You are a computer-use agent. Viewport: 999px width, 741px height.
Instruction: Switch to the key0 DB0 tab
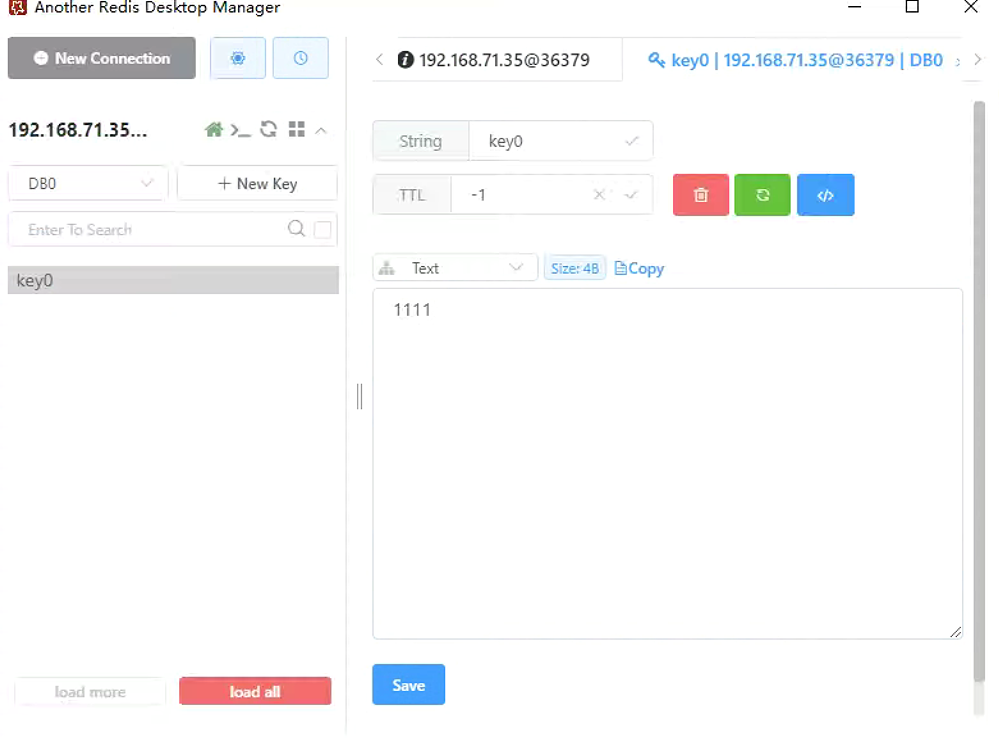796,60
